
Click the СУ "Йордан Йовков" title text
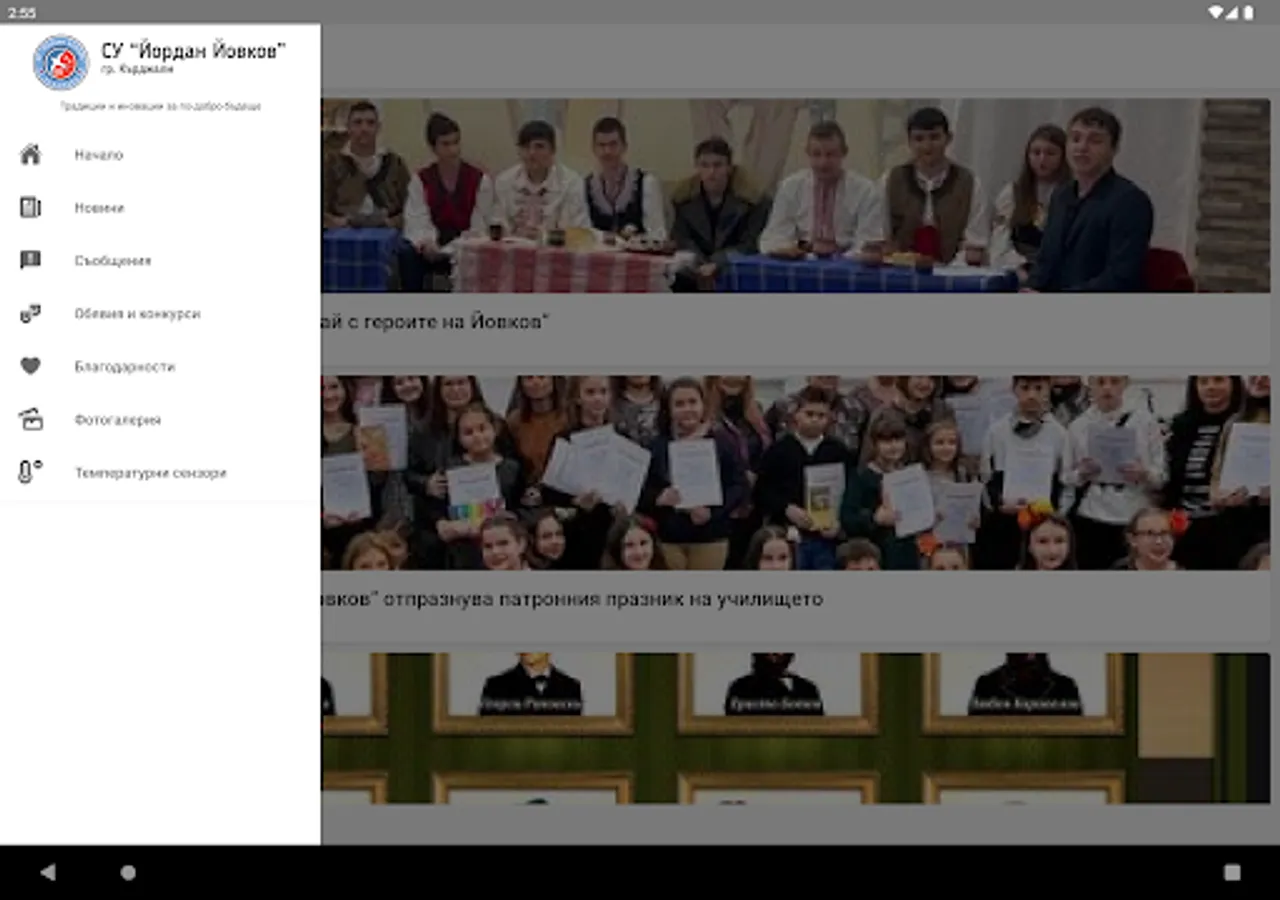(x=193, y=51)
